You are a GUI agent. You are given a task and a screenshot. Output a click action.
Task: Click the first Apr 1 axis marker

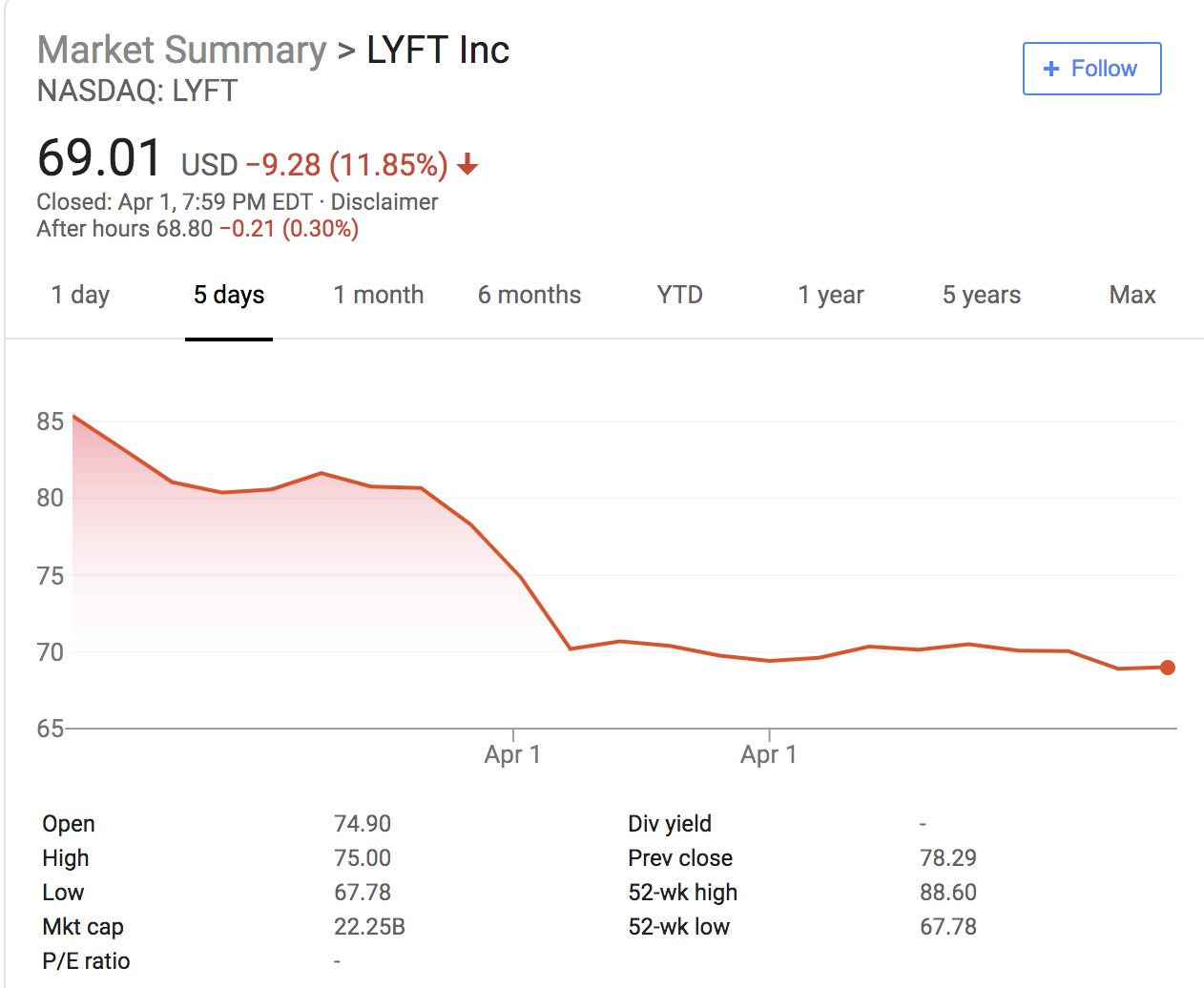click(x=512, y=754)
